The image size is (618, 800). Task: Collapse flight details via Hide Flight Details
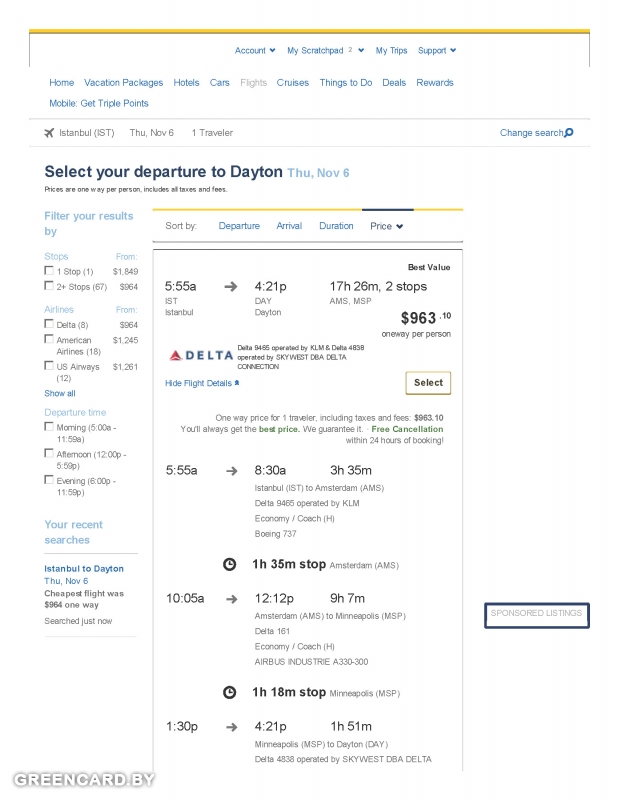202,383
